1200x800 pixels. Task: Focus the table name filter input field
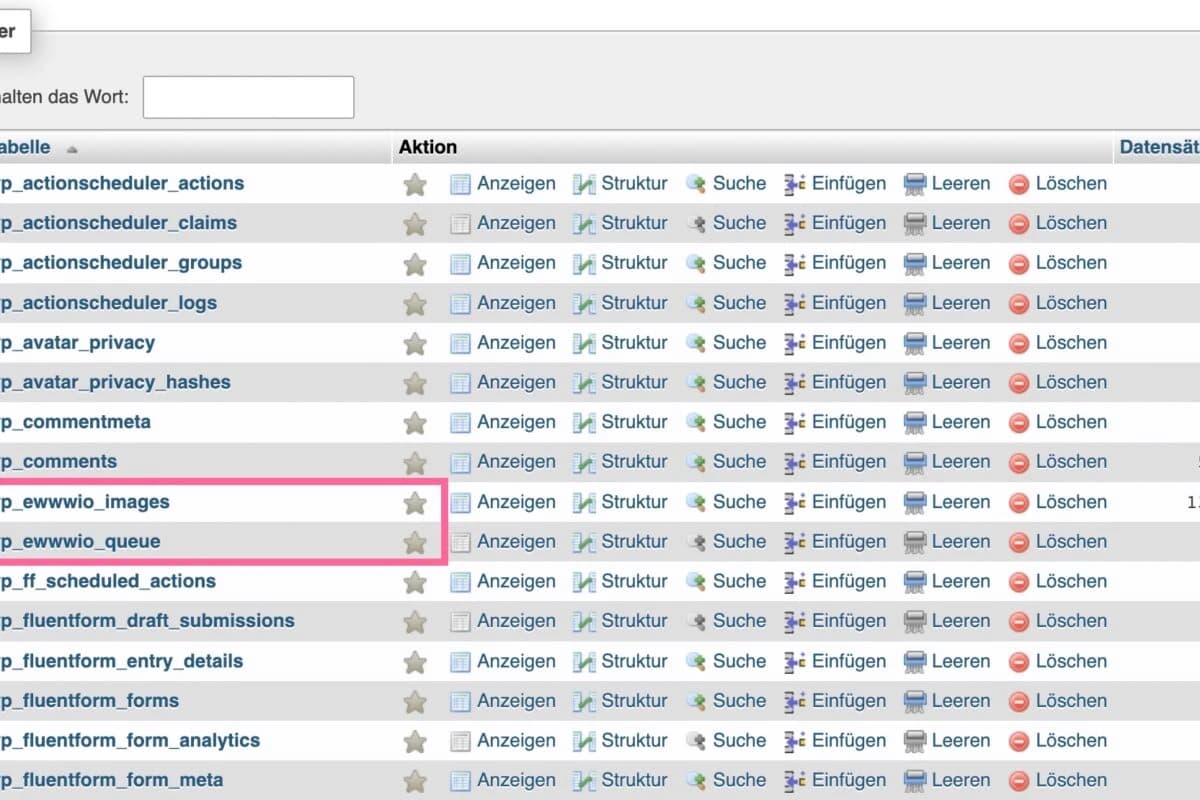(x=248, y=97)
